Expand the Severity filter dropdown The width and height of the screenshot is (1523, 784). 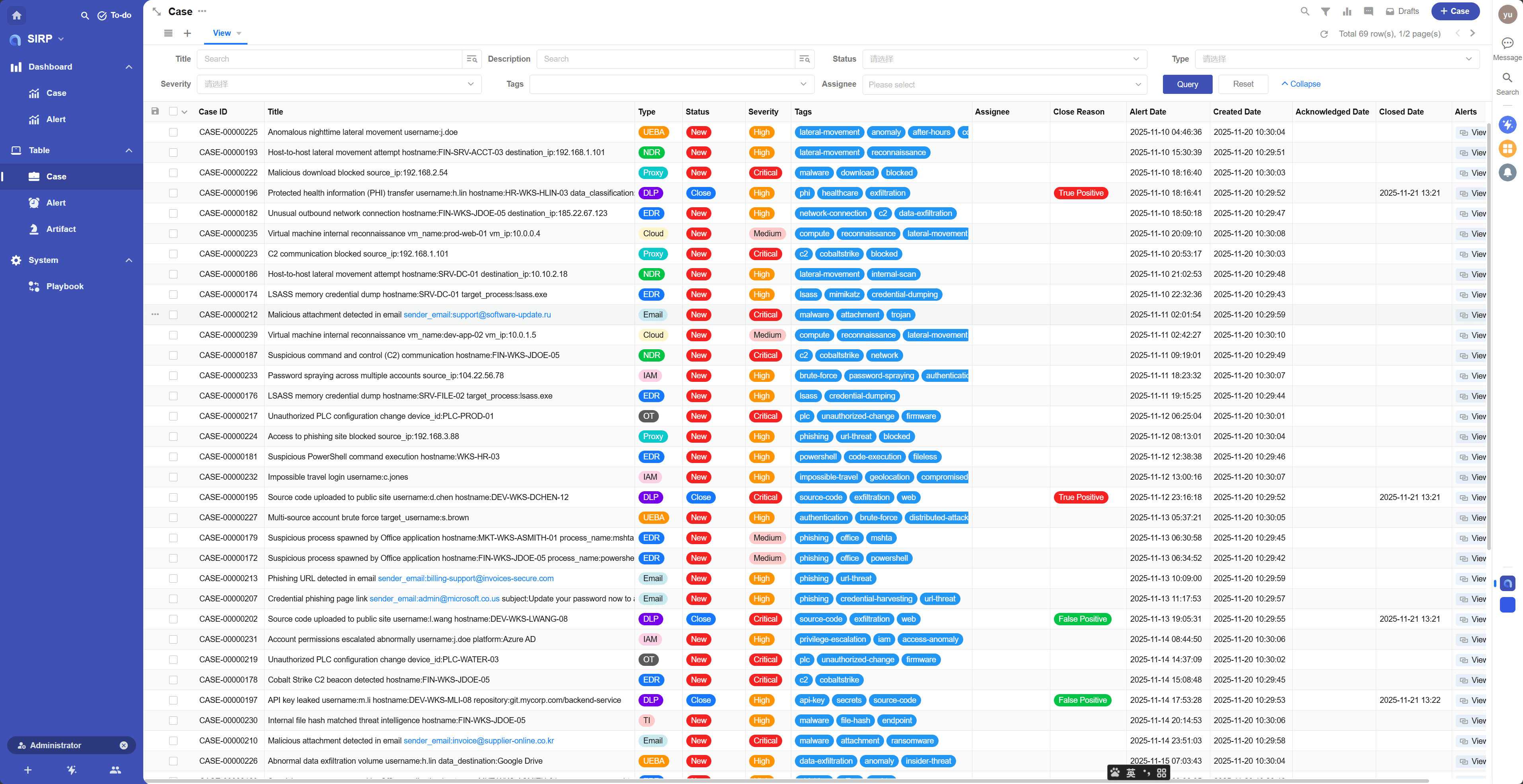339,85
